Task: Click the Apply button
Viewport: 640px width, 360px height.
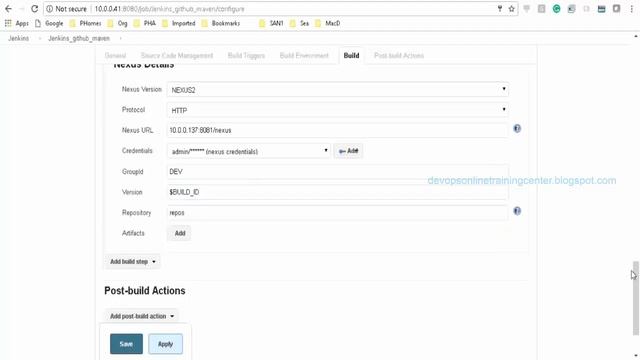Action: pyautogui.click(x=165, y=344)
